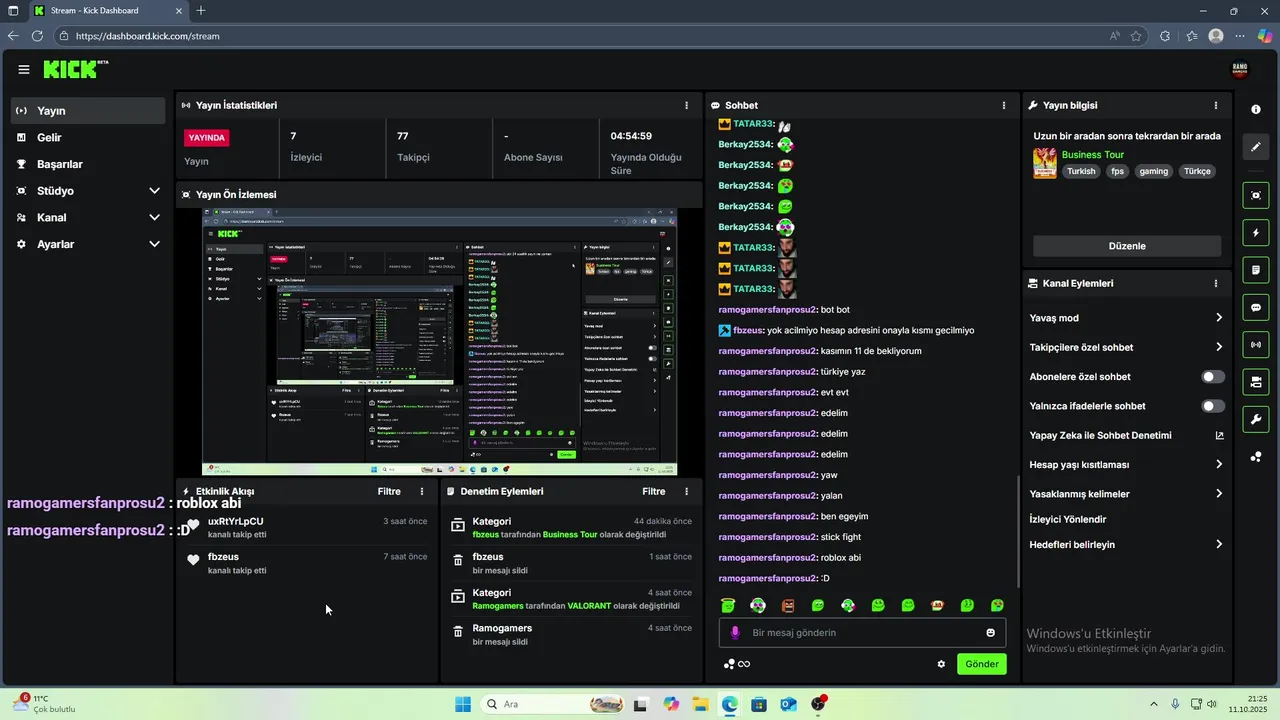This screenshot has height=720, width=1280.
Task: Click the Turkish tag chip
Action: tap(1081, 171)
